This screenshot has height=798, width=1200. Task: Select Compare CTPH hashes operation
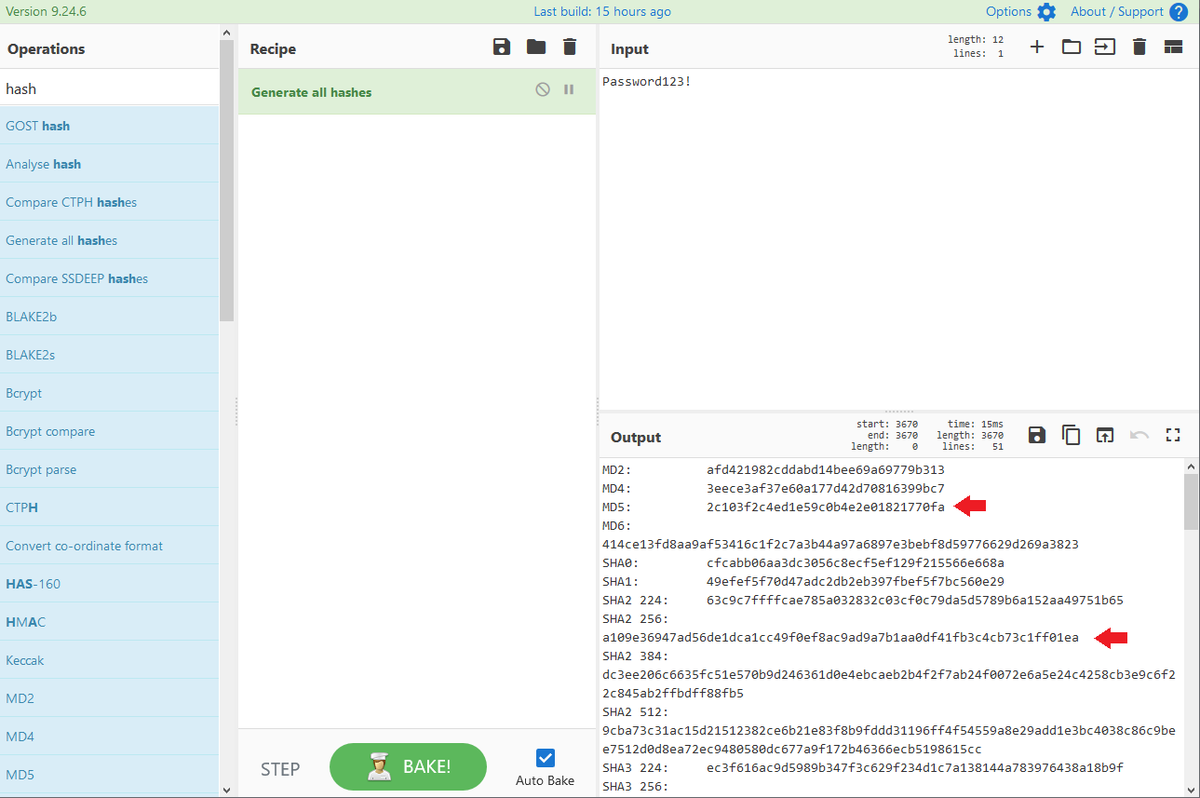109,202
